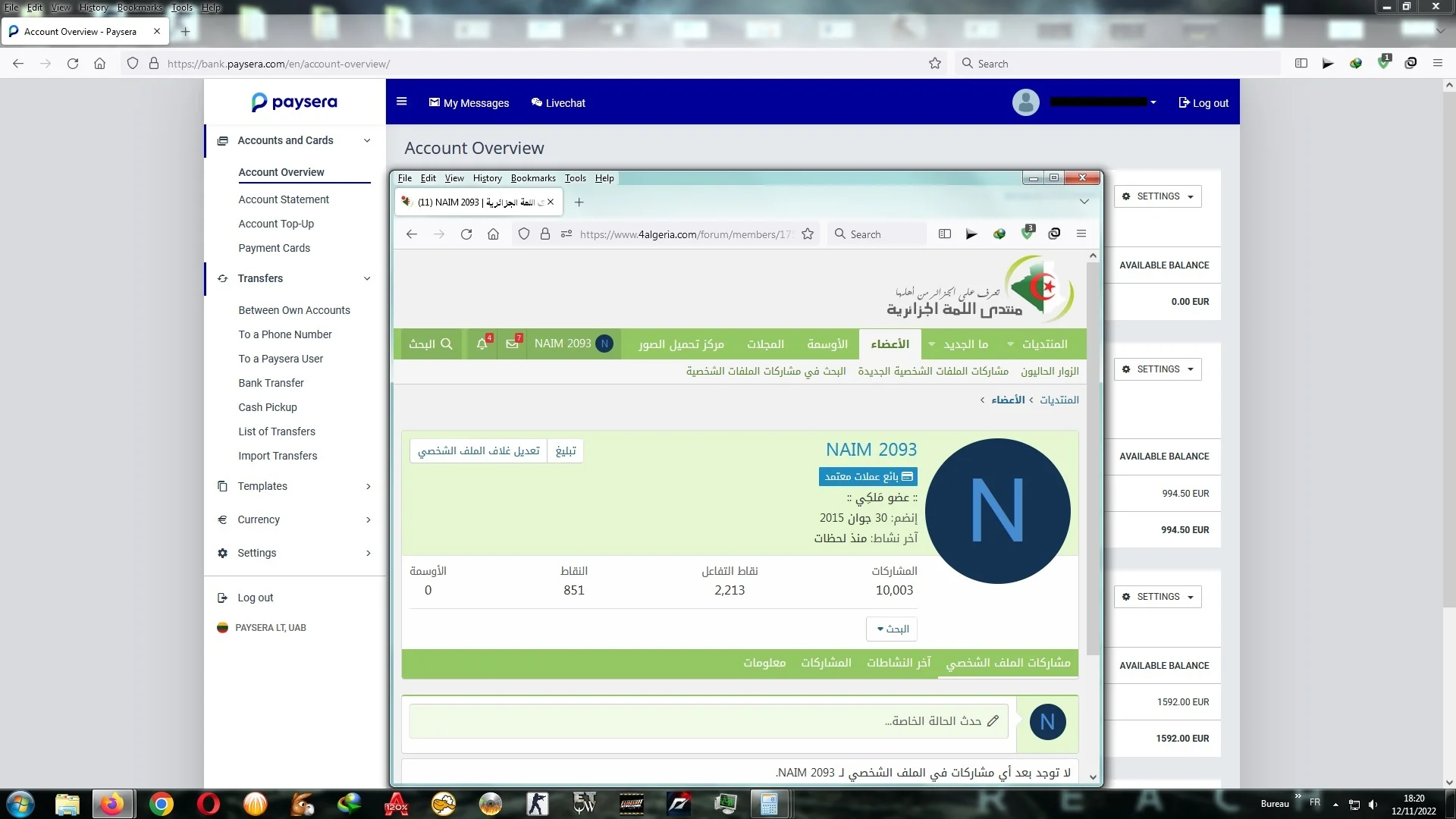Screen dimensions: 1456x819
Task: Click Account Statement link in sidebar
Action: [284, 199]
